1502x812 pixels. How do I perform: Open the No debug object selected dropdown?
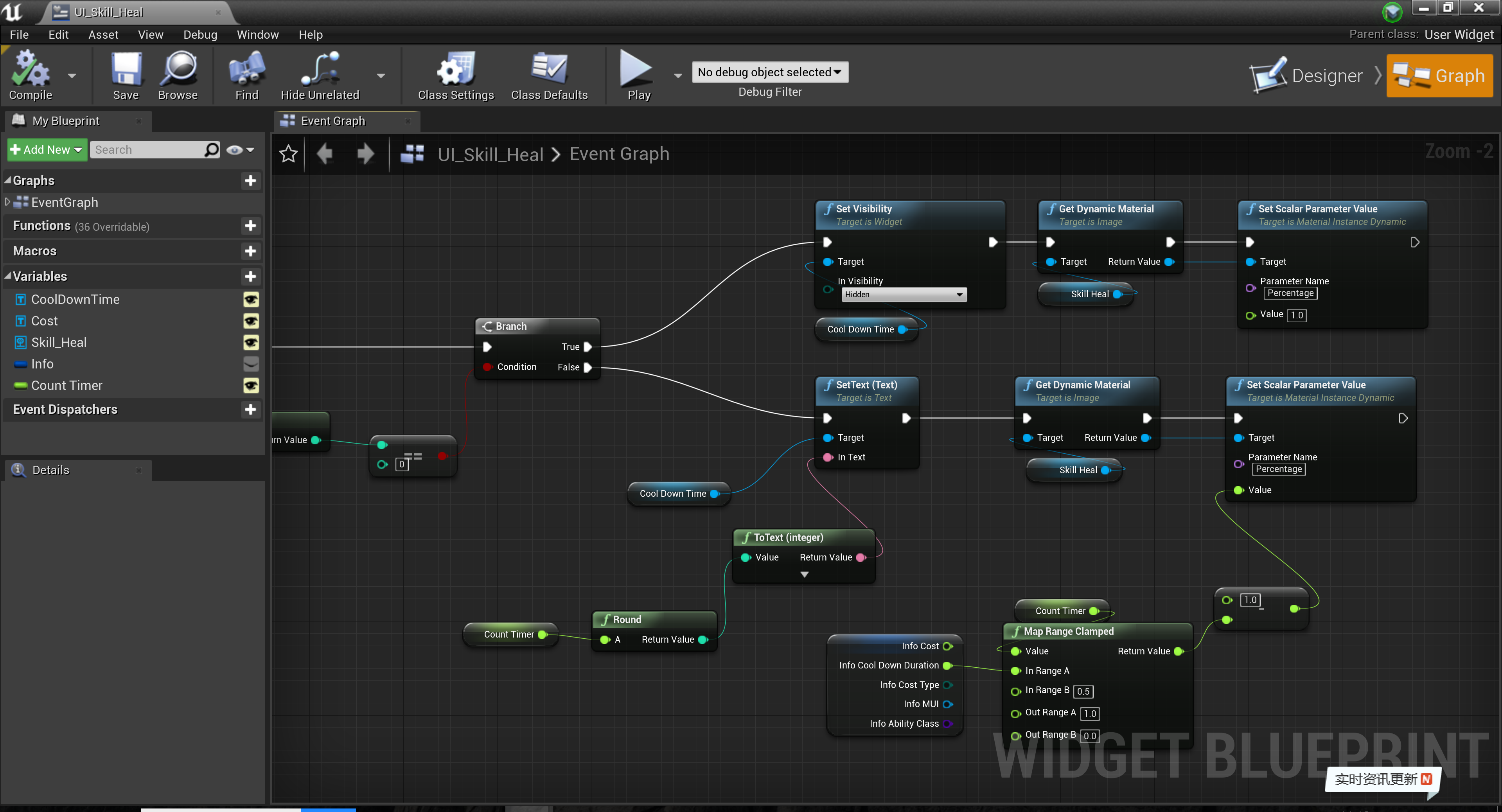[x=770, y=72]
